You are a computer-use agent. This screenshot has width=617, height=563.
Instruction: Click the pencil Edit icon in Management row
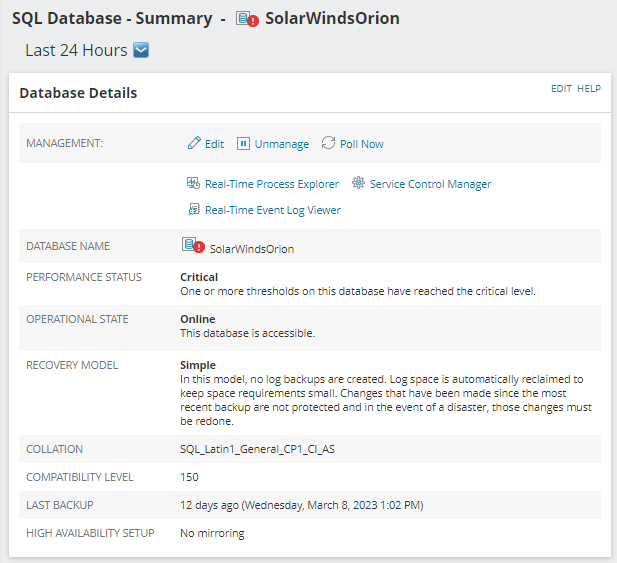tap(194, 143)
